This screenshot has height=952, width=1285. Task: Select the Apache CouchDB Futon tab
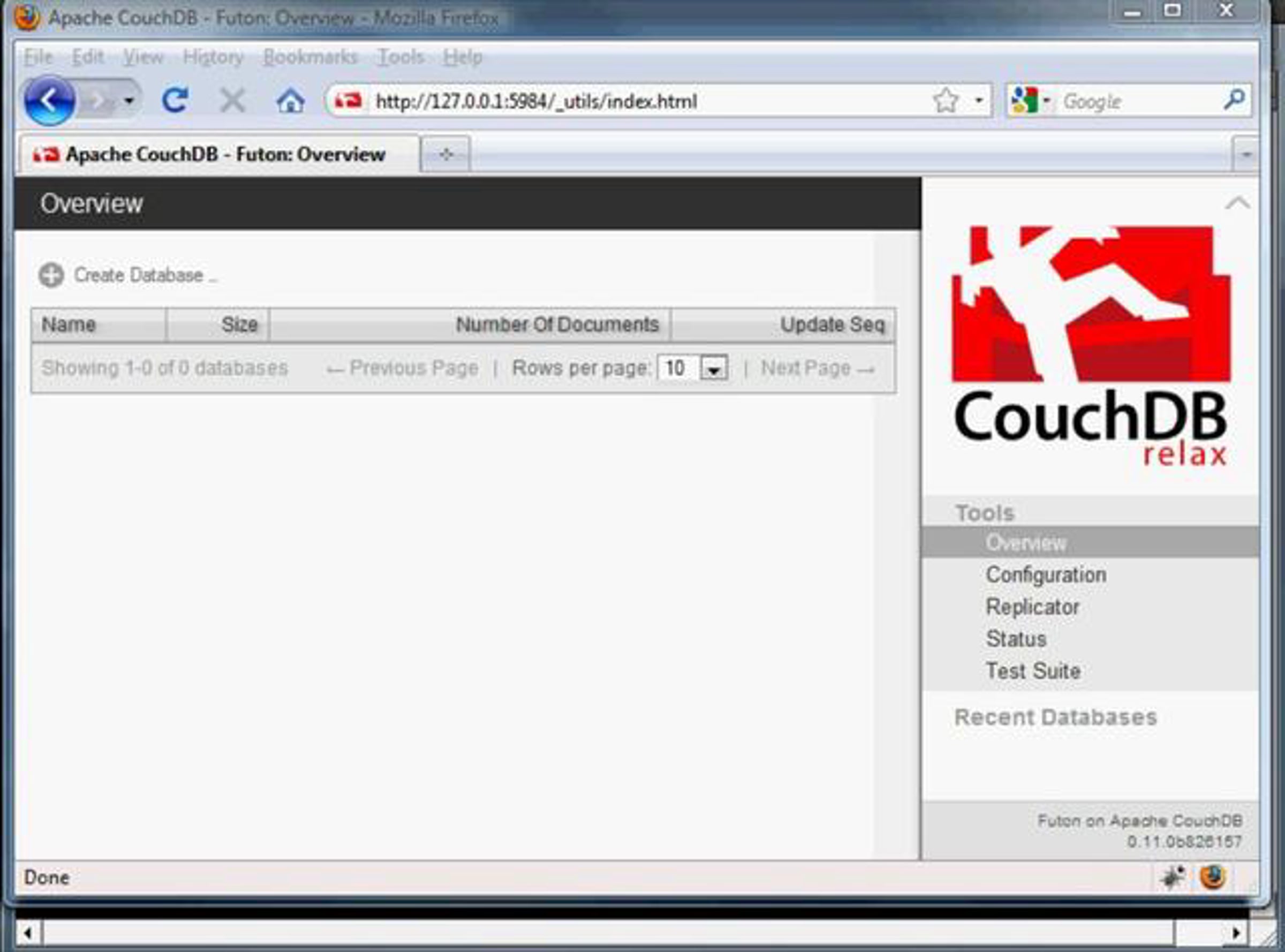pos(219,154)
